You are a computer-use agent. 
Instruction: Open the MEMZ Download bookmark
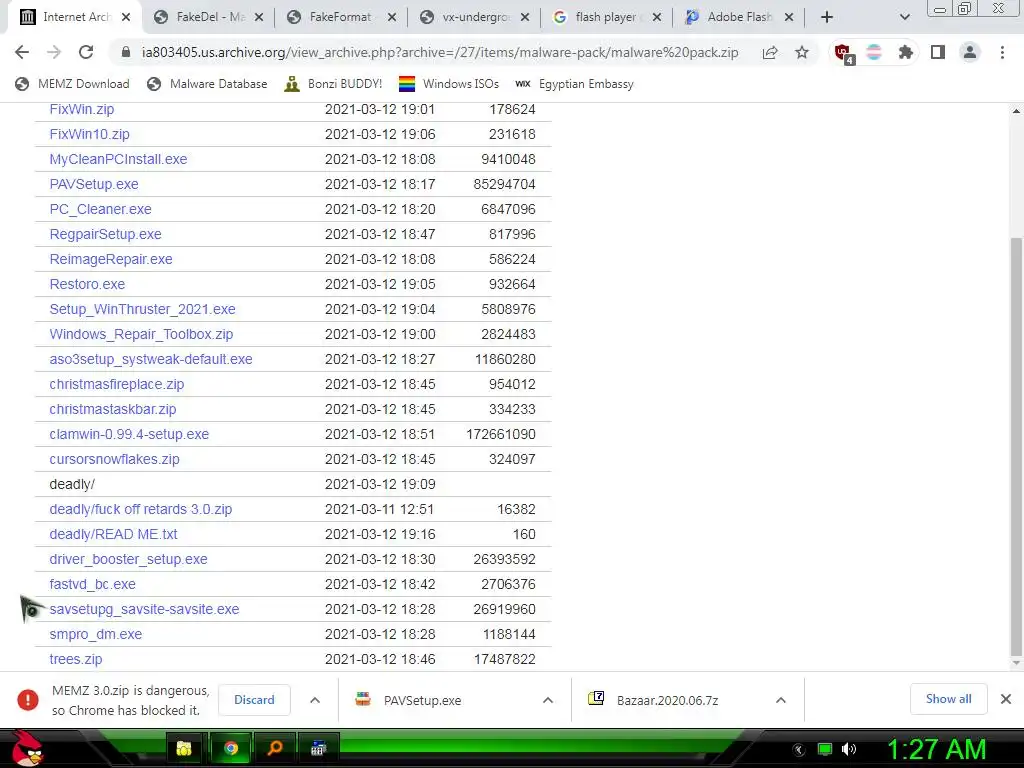click(x=72, y=84)
